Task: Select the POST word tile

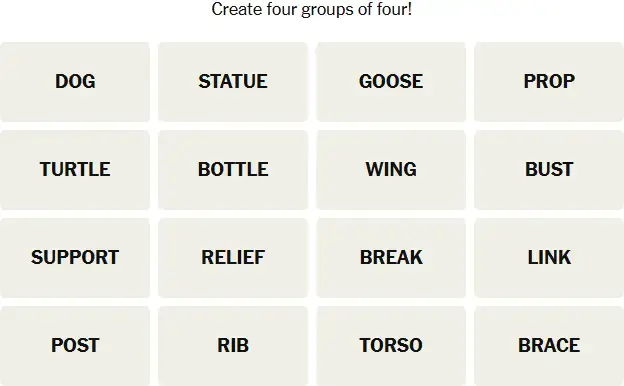Action: (x=75, y=346)
